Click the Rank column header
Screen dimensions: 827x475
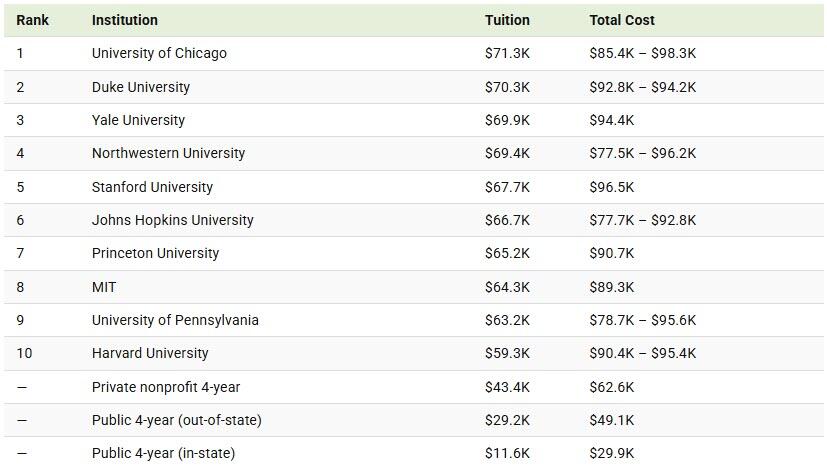tap(32, 20)
